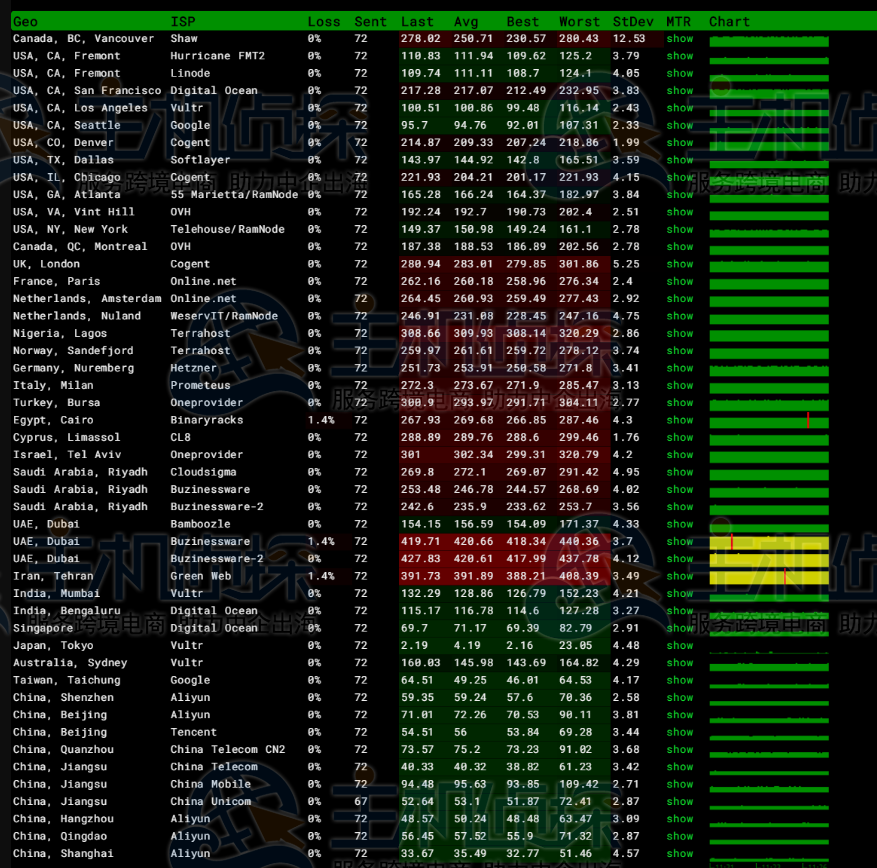The height and width of the screenshot is (868, 877).
Task: Show MTR for Germany, Nuremberg Hetzner
Action: point(679,368)
